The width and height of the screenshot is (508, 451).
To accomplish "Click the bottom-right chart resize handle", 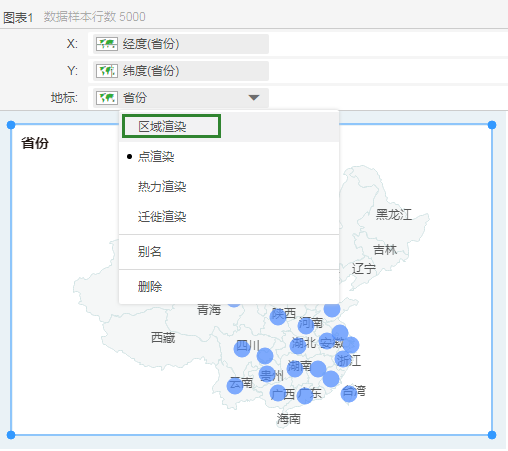I will pos(492,435).
